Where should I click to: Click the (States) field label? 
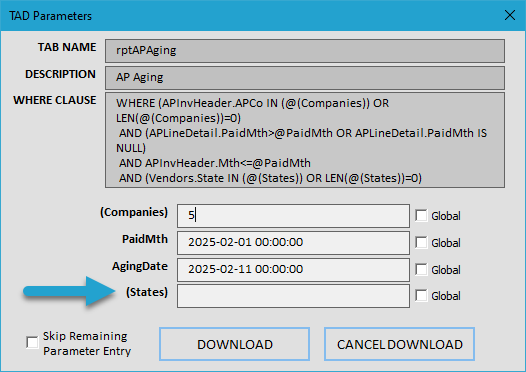(147, 292)
